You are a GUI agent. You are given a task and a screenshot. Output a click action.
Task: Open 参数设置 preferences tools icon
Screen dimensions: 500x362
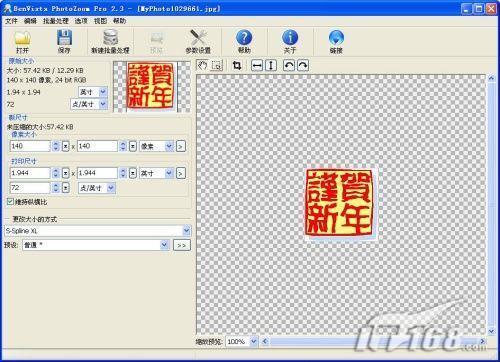(198, 42)
